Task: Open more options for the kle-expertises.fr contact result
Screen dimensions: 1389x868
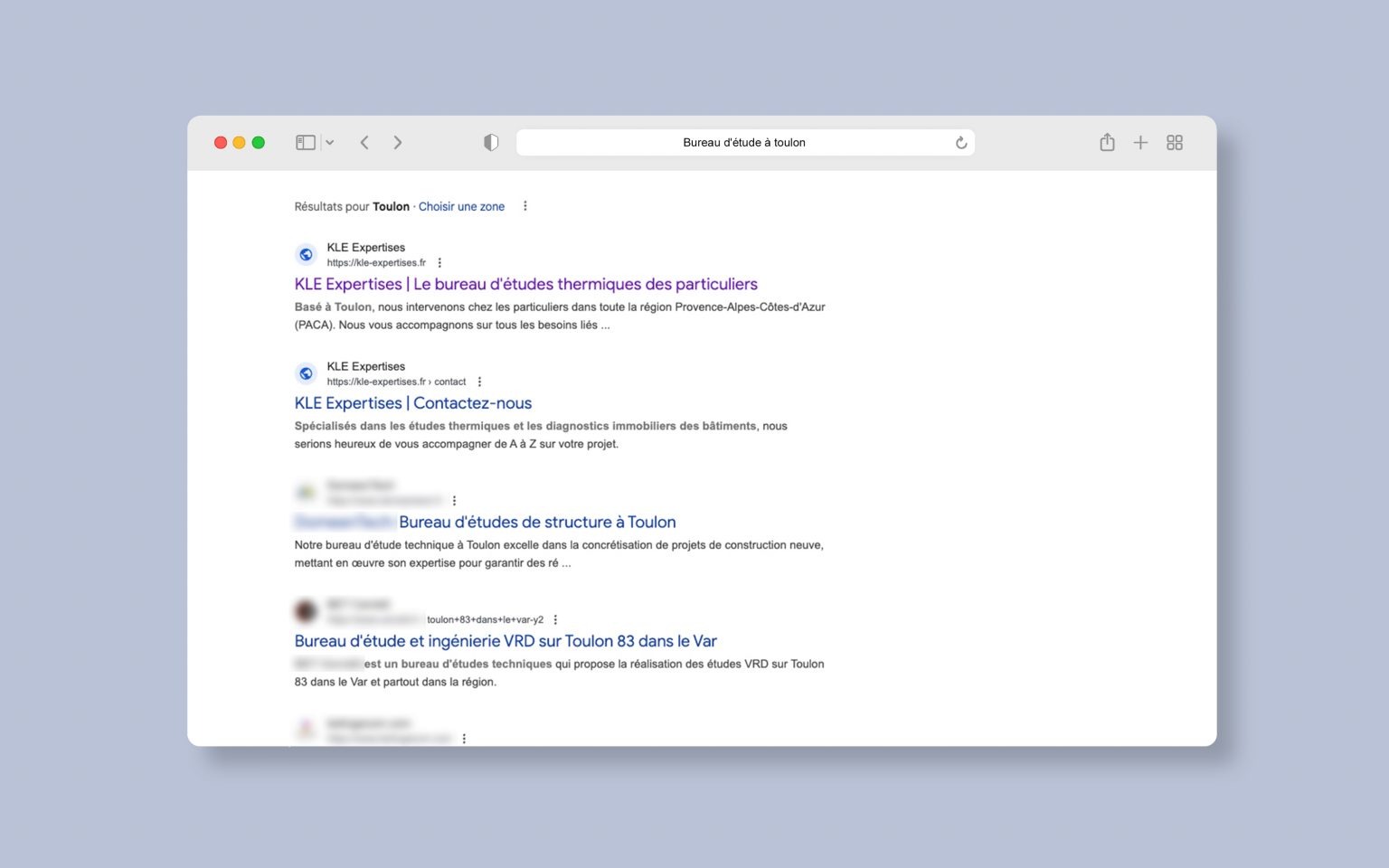Action: (479, 382)
